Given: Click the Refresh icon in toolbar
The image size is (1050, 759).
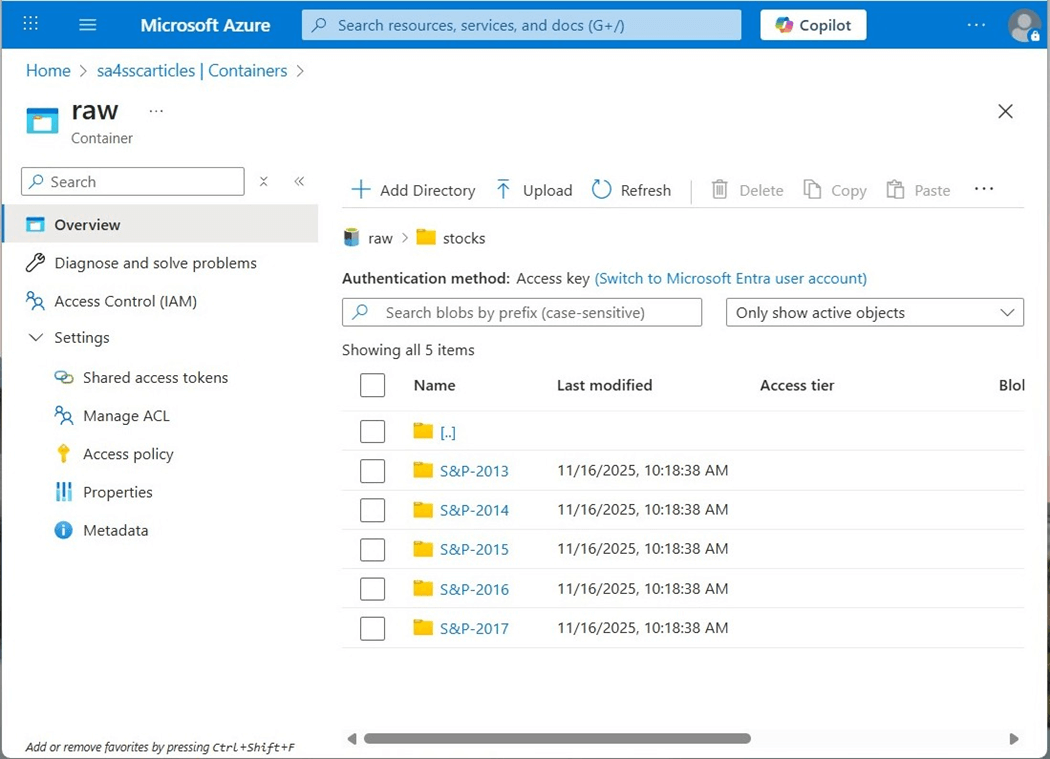Looking at the screenshot, I should coord(601,190).
